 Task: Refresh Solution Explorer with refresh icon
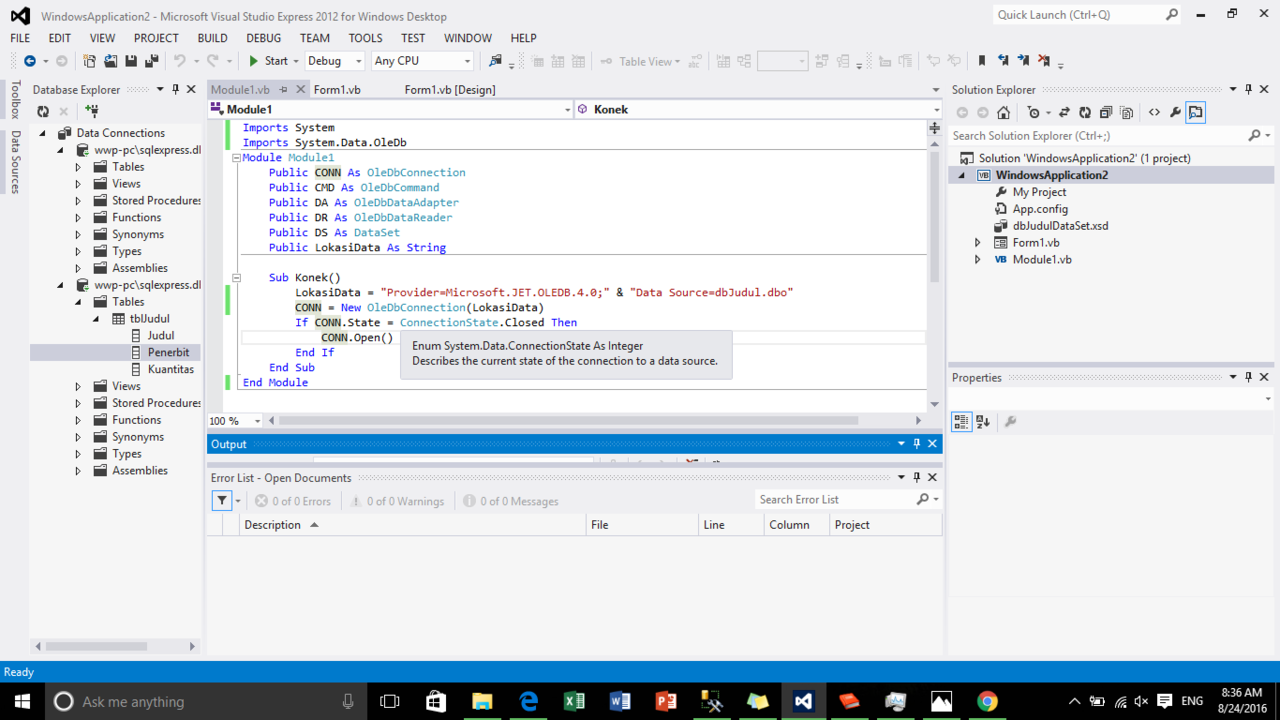point(1085,113)
